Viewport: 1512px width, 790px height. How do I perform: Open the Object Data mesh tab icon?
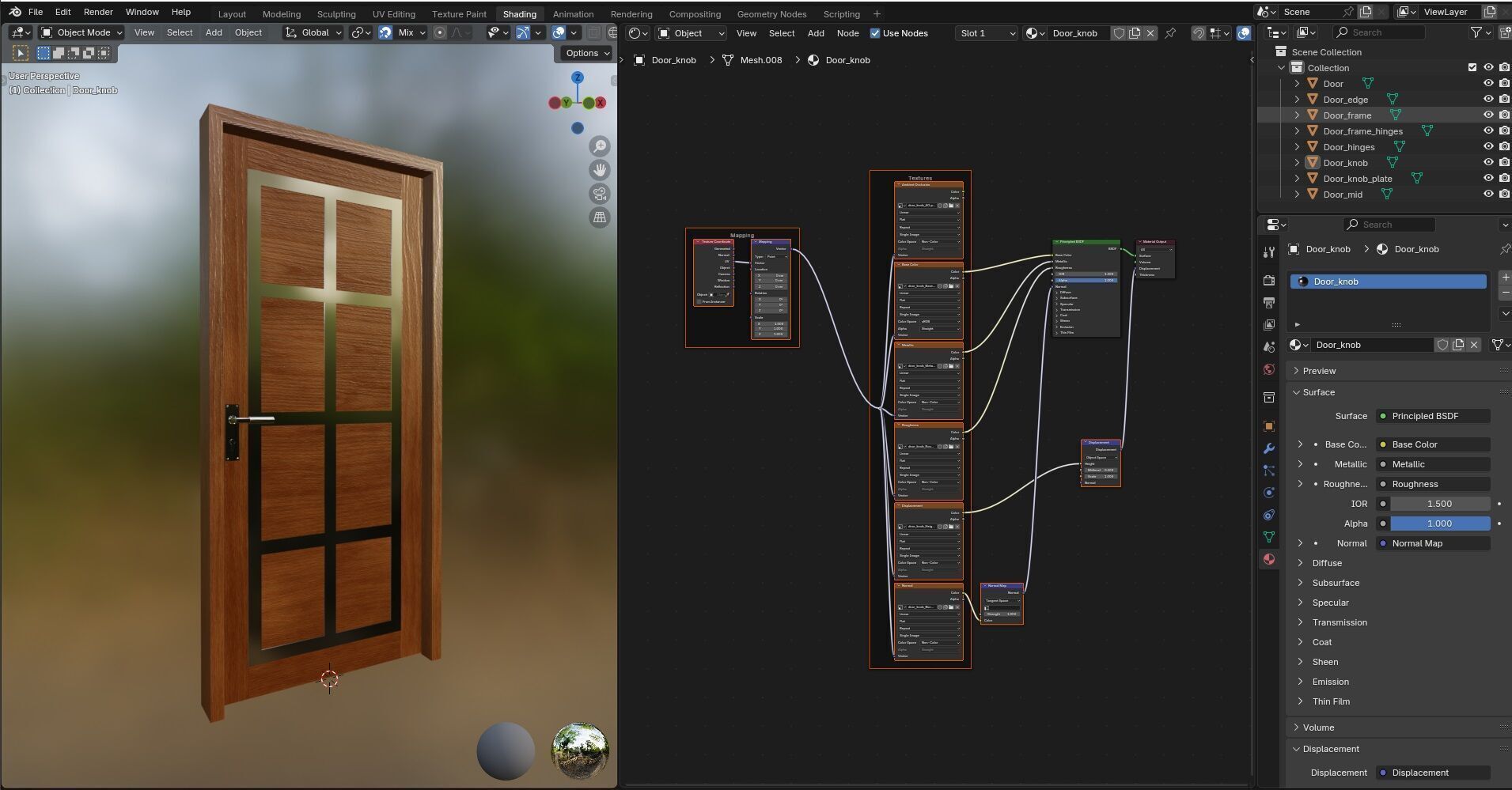[1269, 537]
